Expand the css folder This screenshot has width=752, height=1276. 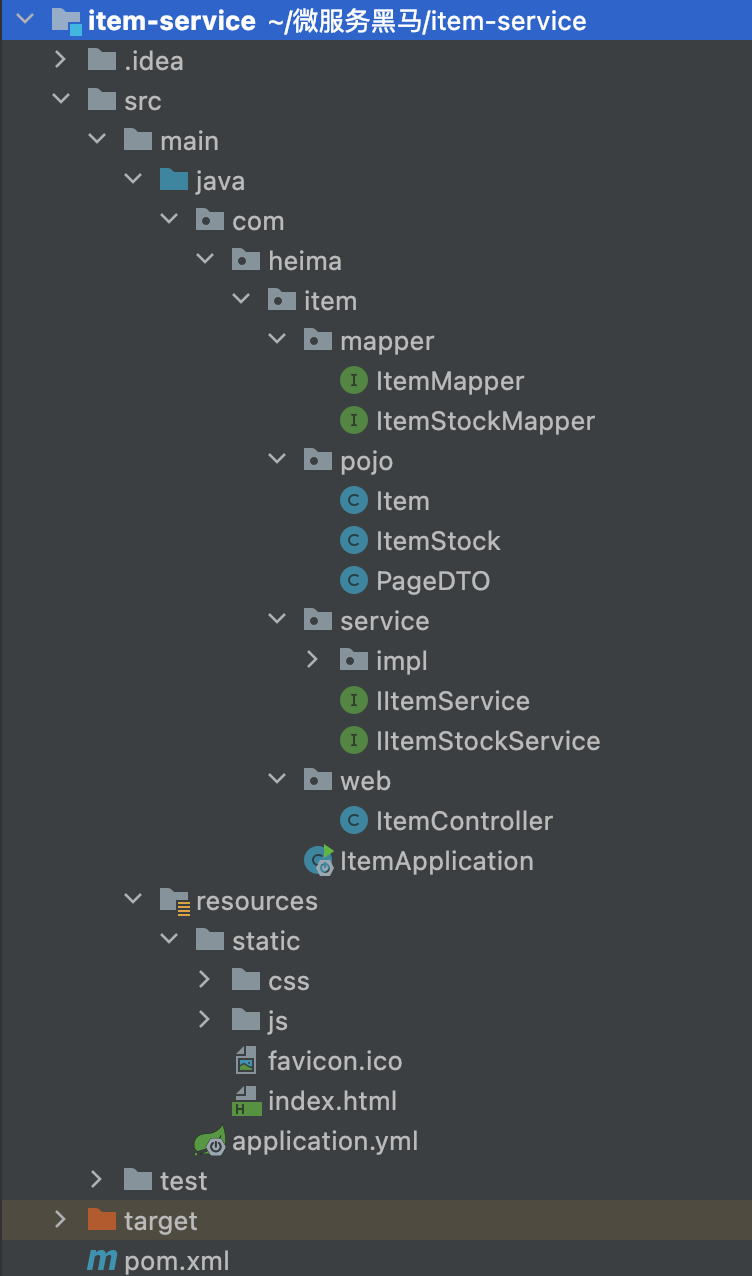tap(204, 980)
